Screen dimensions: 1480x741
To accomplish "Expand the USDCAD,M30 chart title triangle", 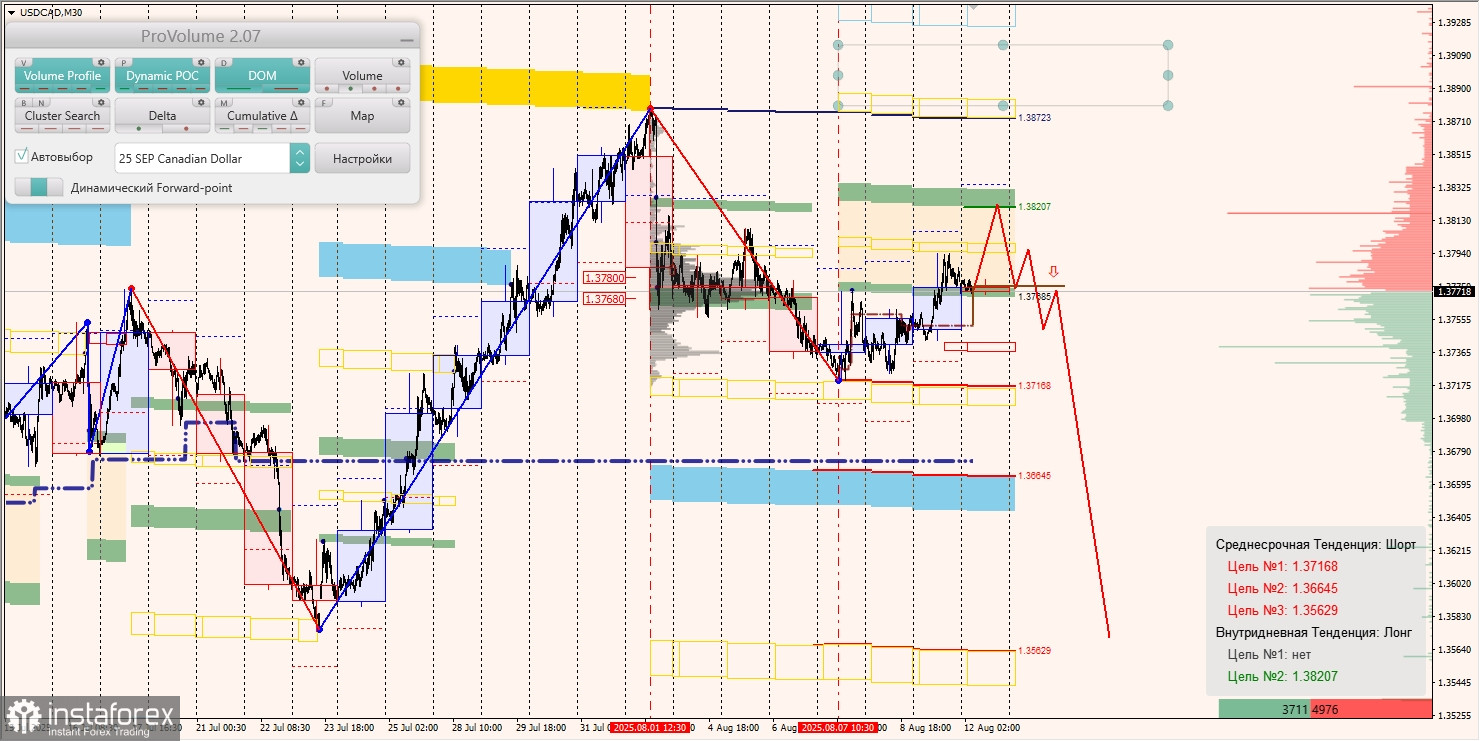I will (x=10, y=12).
